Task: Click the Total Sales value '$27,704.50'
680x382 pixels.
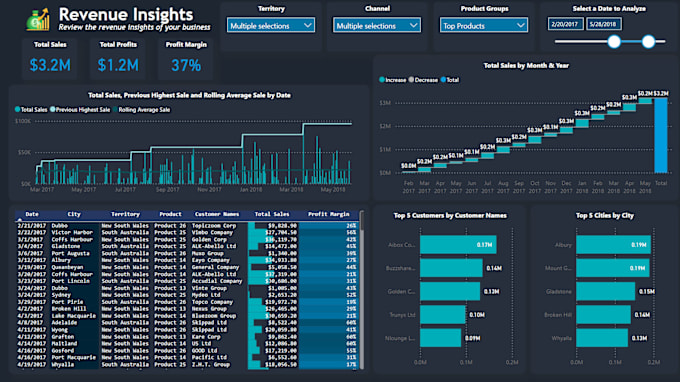Action: coord(281,232)
